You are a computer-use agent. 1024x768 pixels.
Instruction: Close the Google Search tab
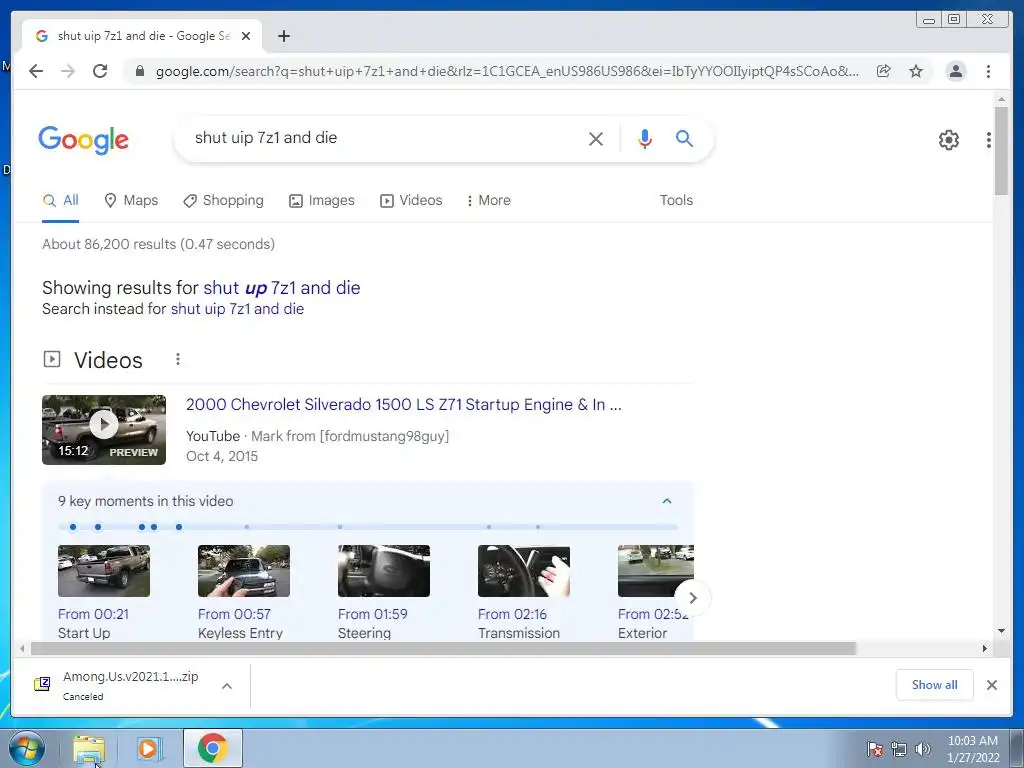[246, 36]
